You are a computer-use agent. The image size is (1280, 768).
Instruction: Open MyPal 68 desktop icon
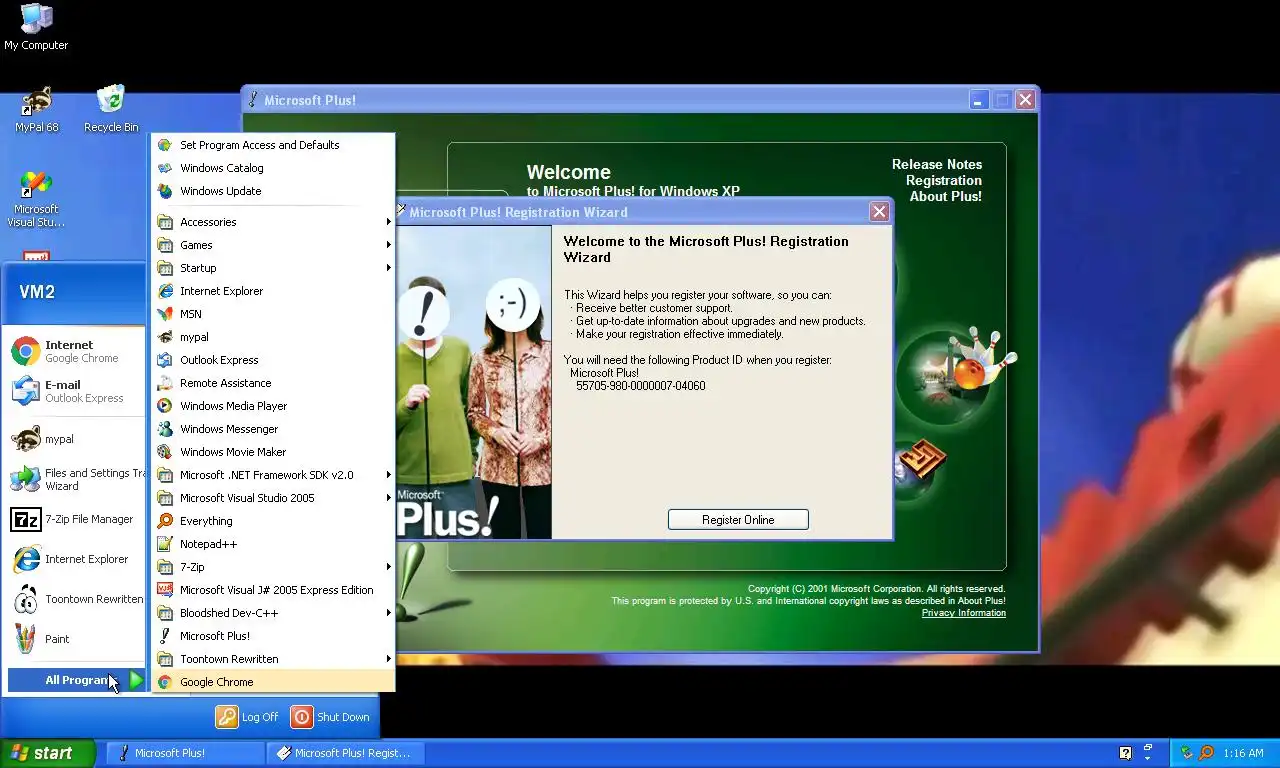tap(37, 109)
